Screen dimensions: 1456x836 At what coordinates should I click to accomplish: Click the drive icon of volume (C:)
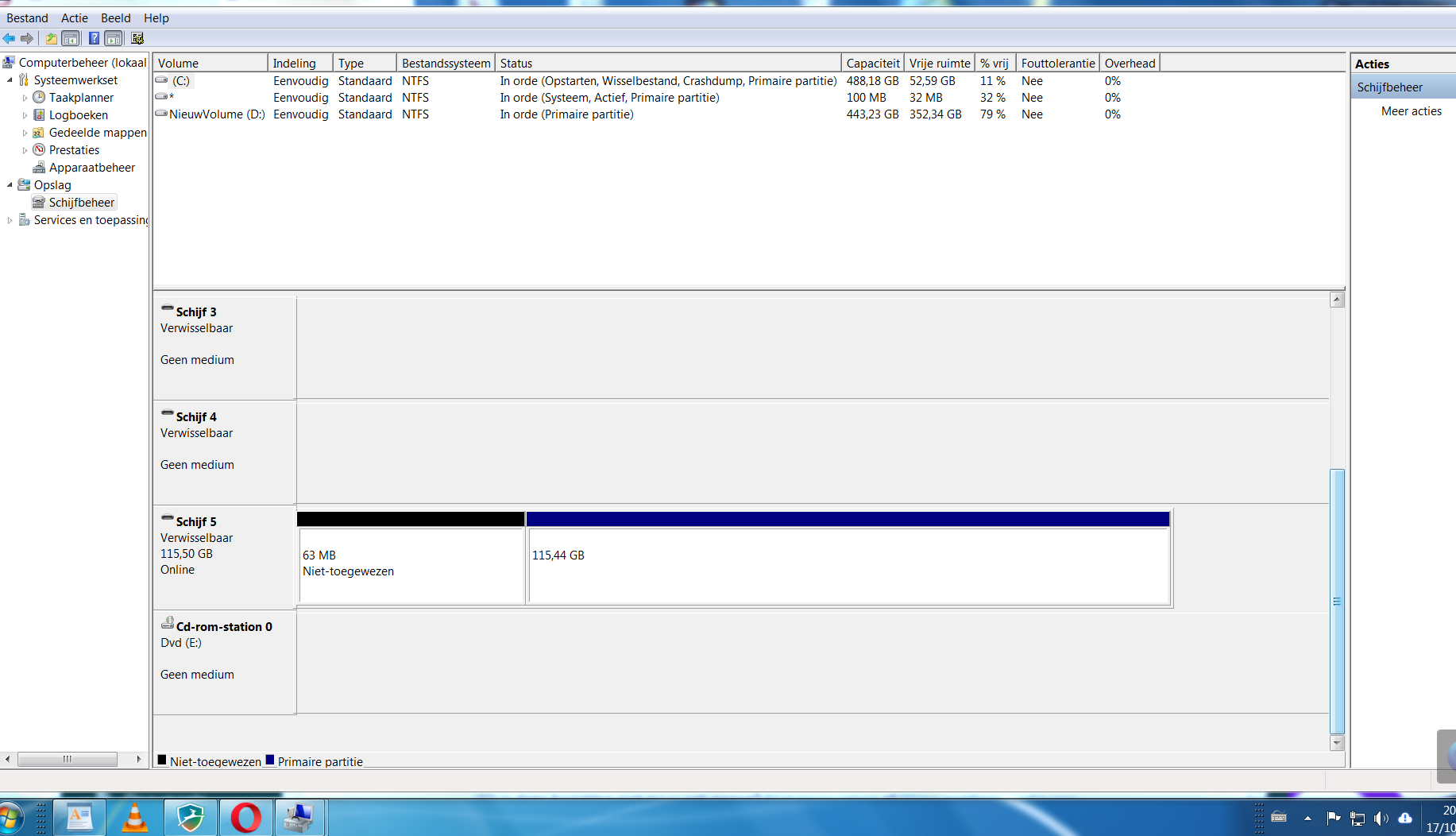click(162, 80)
